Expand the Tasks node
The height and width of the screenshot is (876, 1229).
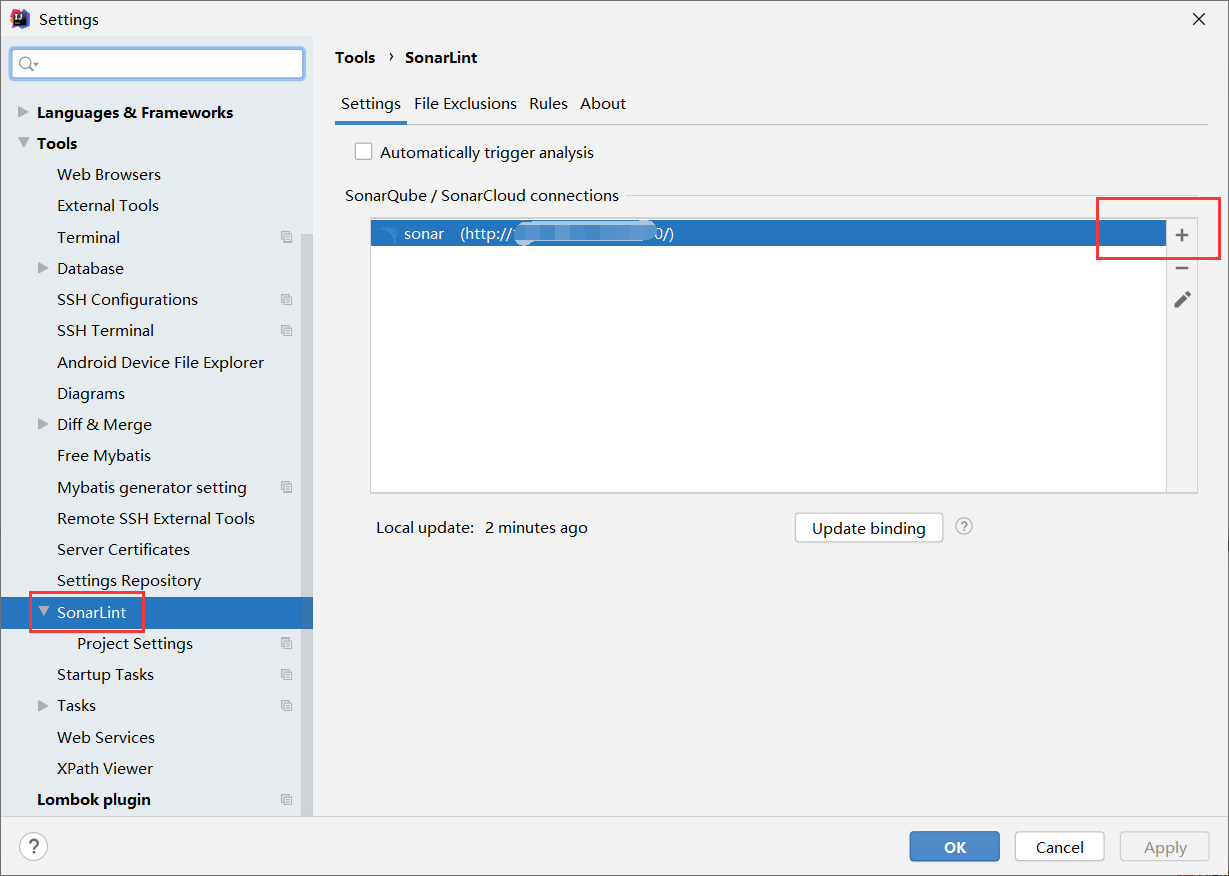point(43,705)
